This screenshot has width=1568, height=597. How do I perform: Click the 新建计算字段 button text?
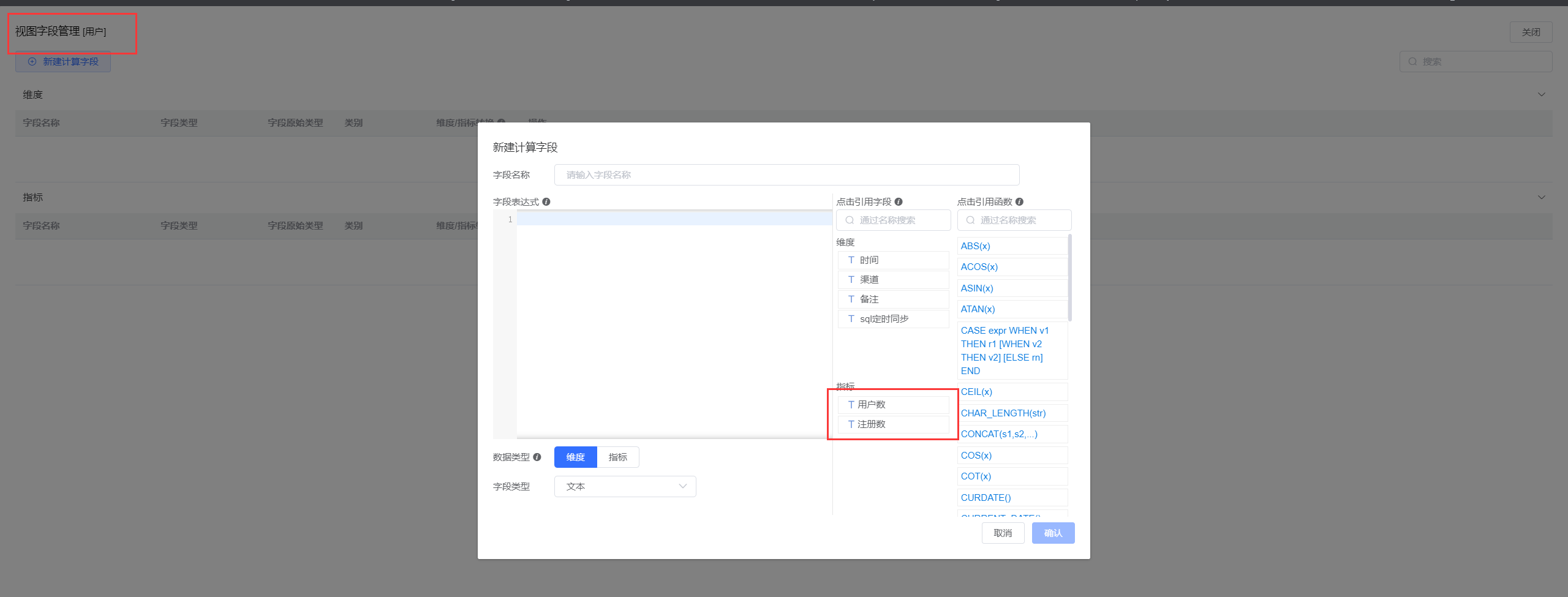coord(70,61)
